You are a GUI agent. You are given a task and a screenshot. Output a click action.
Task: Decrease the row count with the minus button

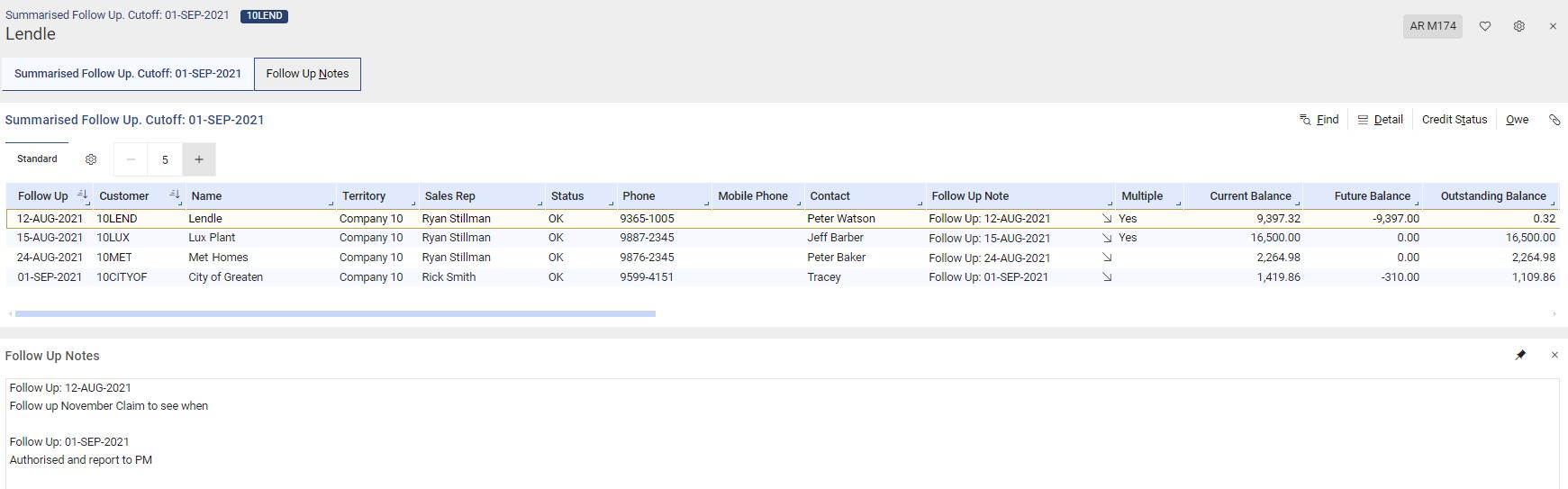(x=131, y=159)
